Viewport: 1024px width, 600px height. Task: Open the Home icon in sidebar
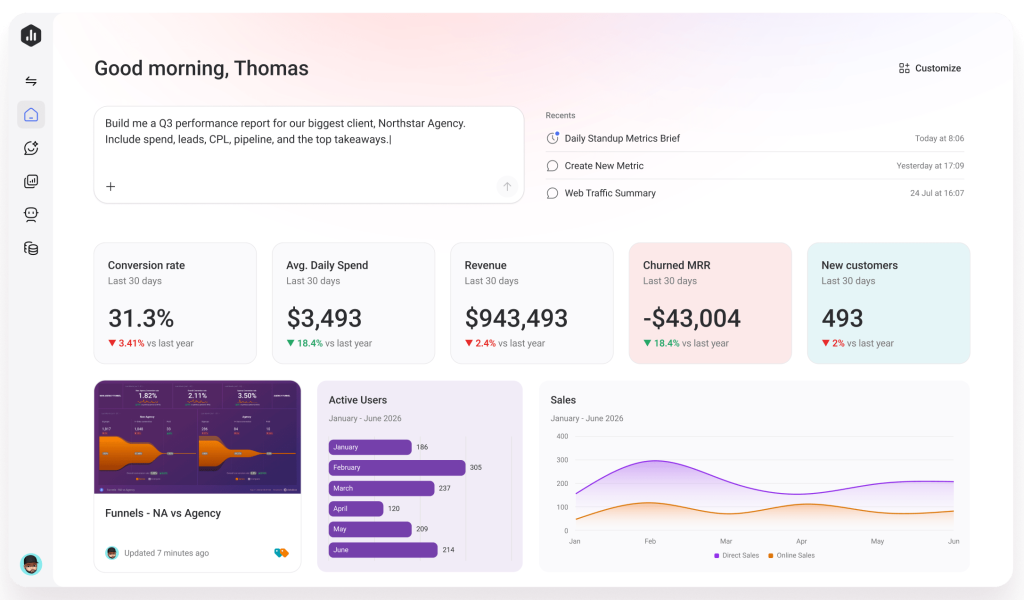coord(31,115)
